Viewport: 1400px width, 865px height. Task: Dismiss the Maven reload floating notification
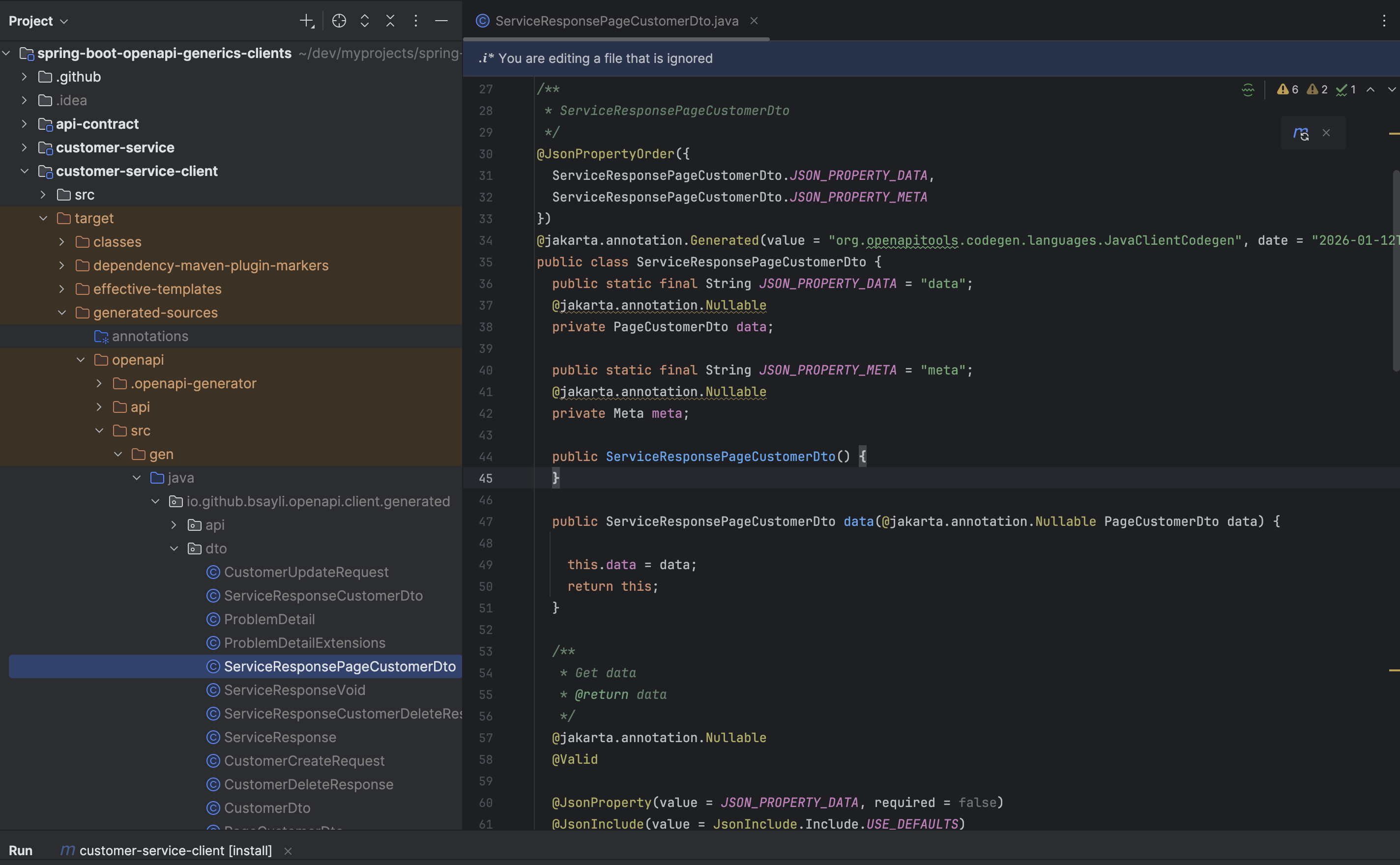[x=1326, y=133]
